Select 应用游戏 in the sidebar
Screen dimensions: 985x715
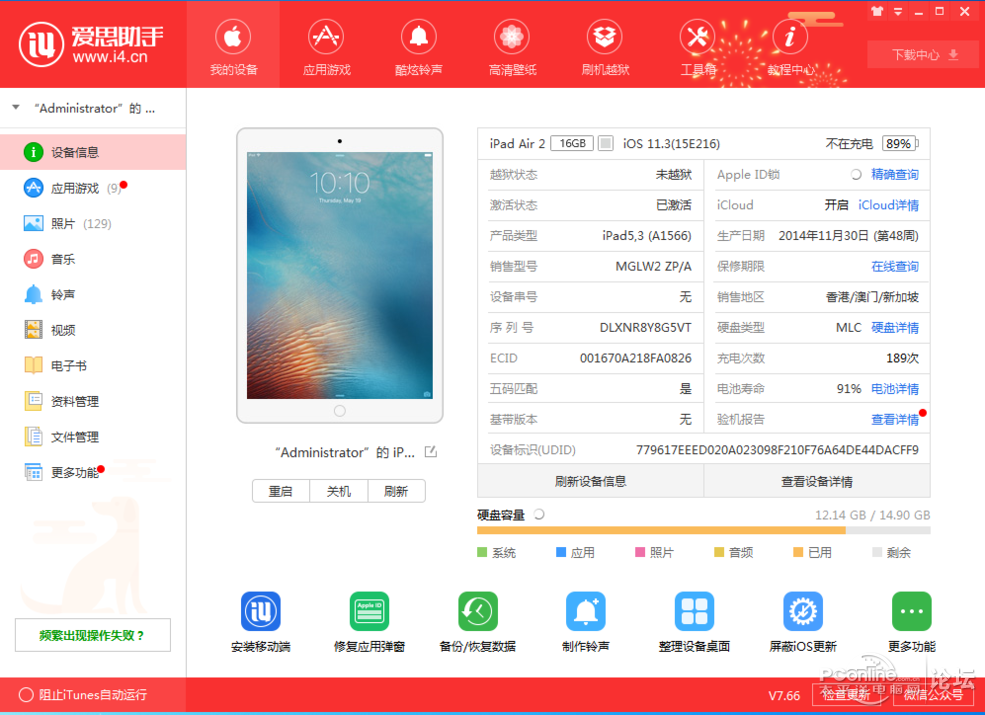pyautogui.click(x=93, y=188)
